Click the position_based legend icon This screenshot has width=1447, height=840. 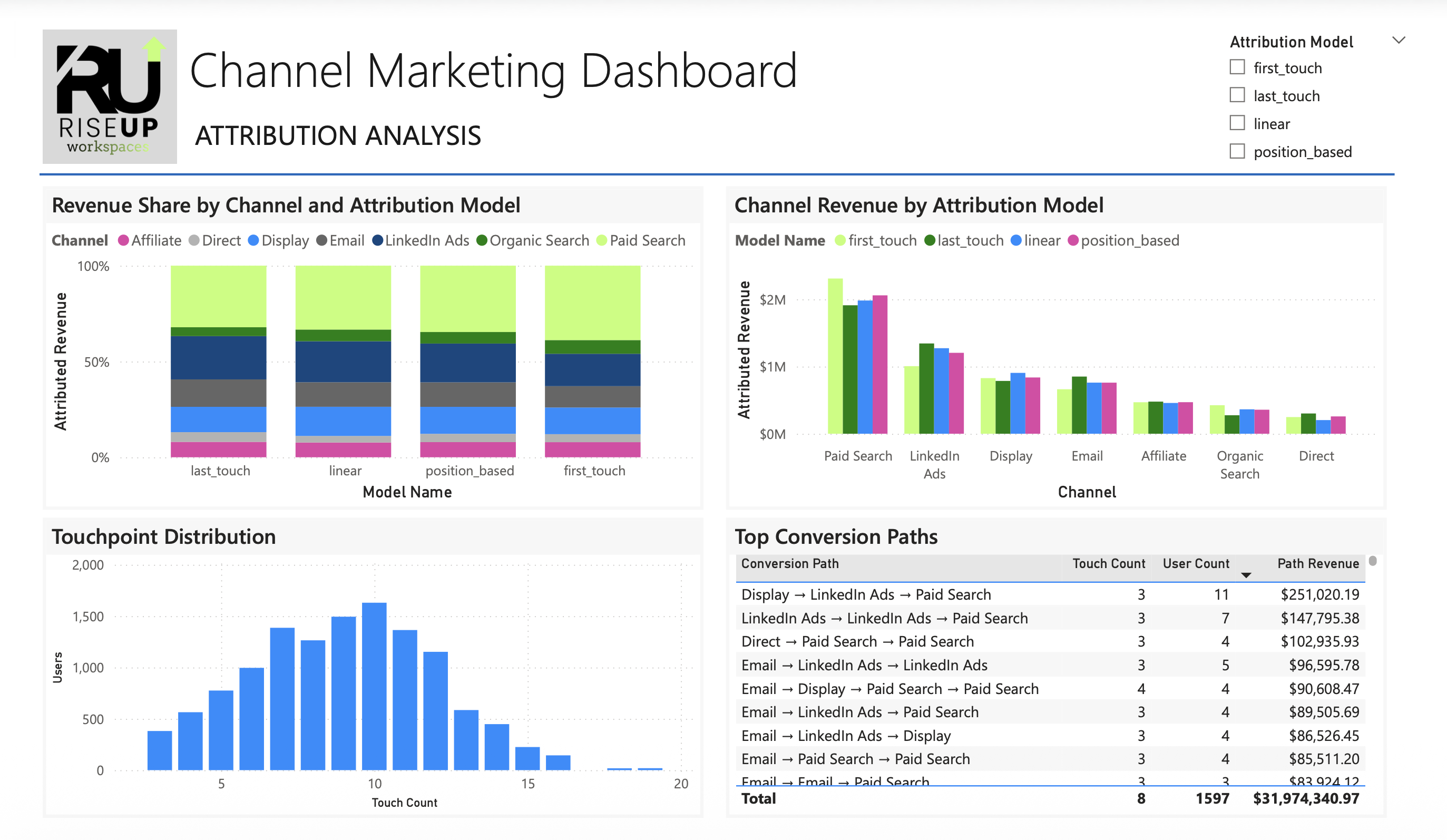tap(1073, 241)
